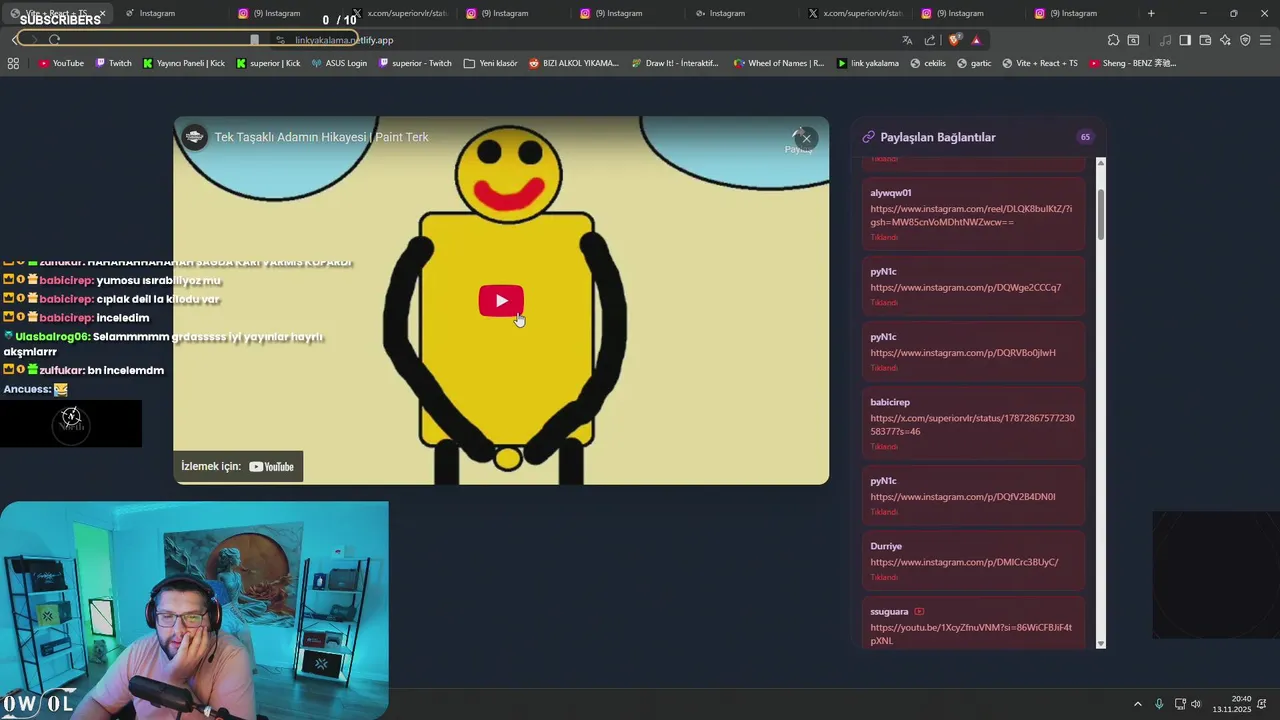This screenshot has height=720, width=1280.
Task: Open Durriye's Instagram link
Action: point(964,562)
